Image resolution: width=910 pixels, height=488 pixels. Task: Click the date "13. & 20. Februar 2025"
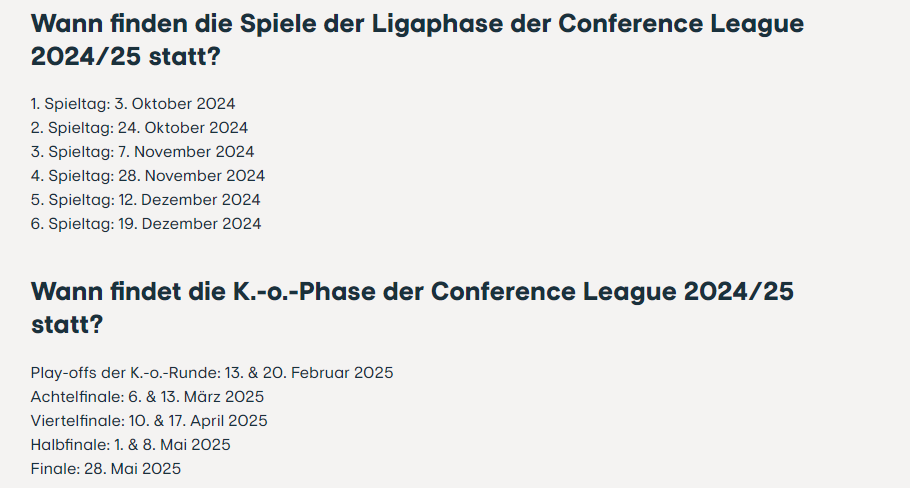(309, 373)
